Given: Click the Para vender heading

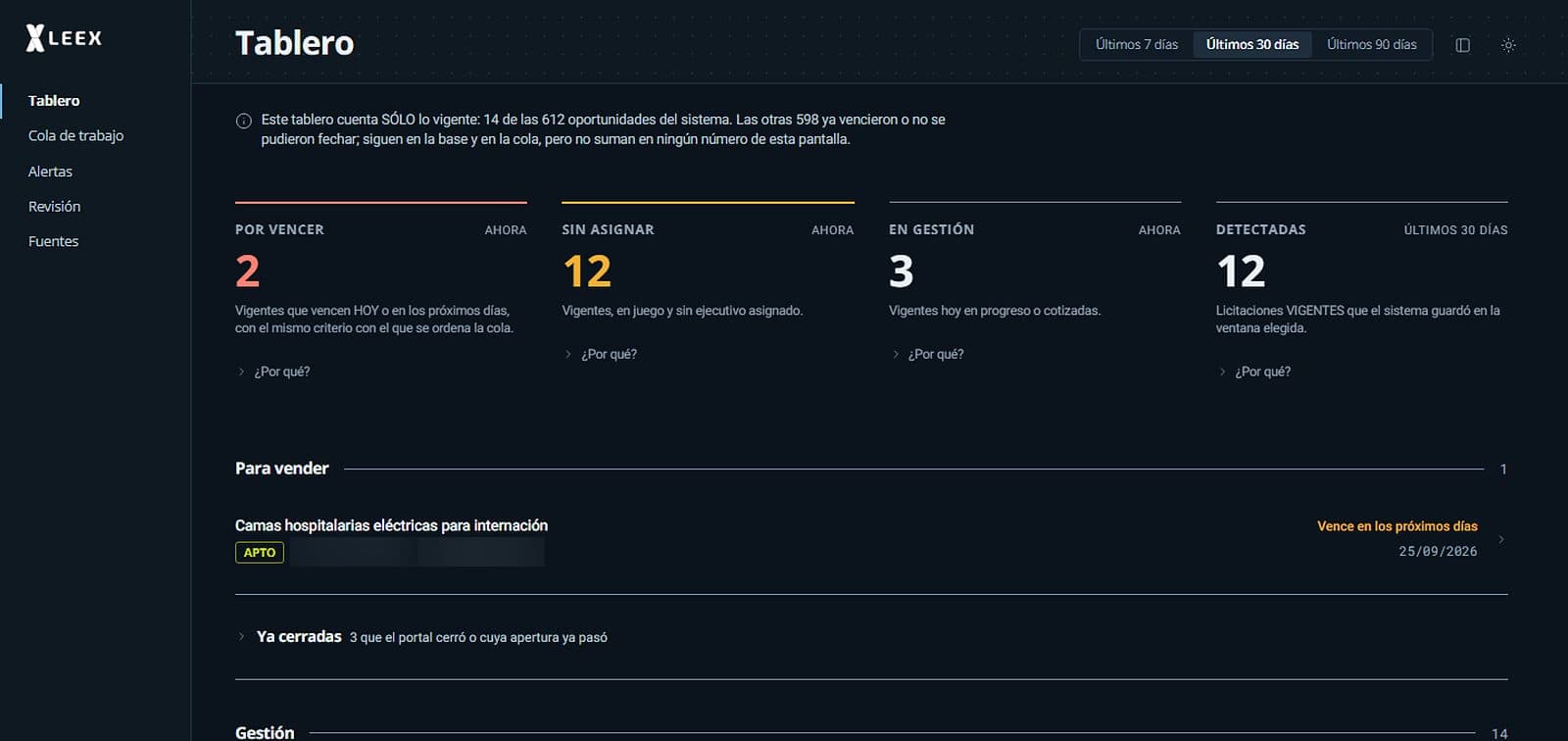Looking at the screenshot, I should click(x=282, y=469).
